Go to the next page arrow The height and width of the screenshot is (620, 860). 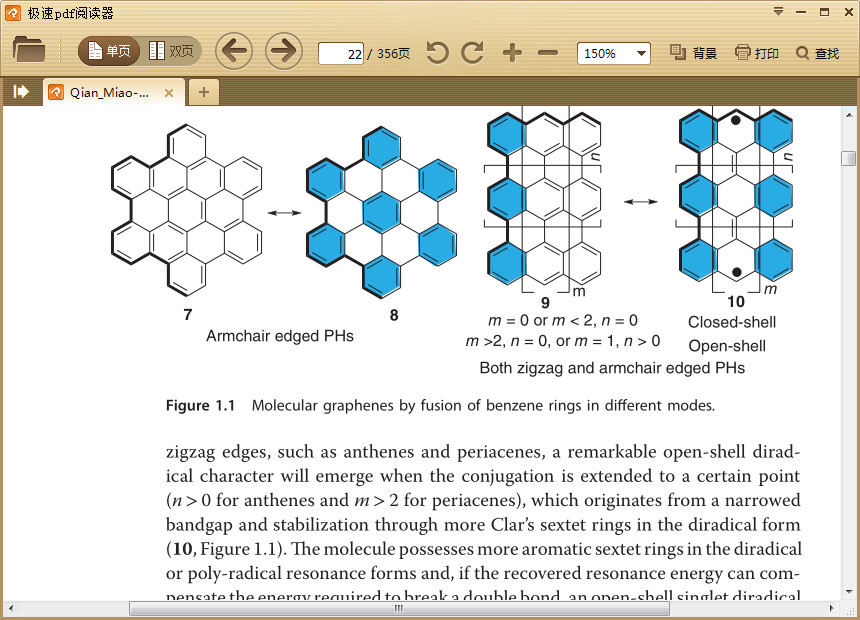(x=284, y=51)
